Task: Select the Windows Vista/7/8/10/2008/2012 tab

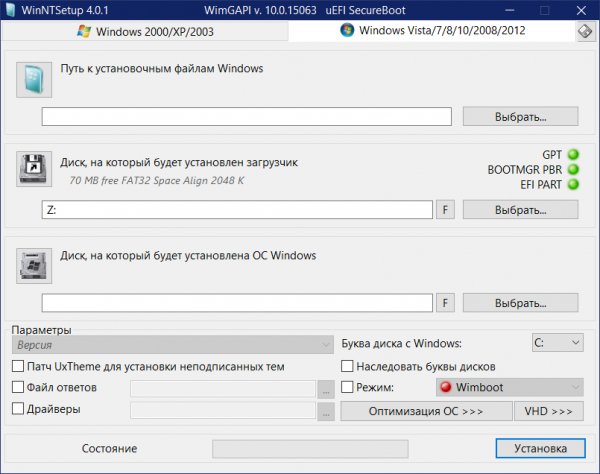Action: point(432,30)
